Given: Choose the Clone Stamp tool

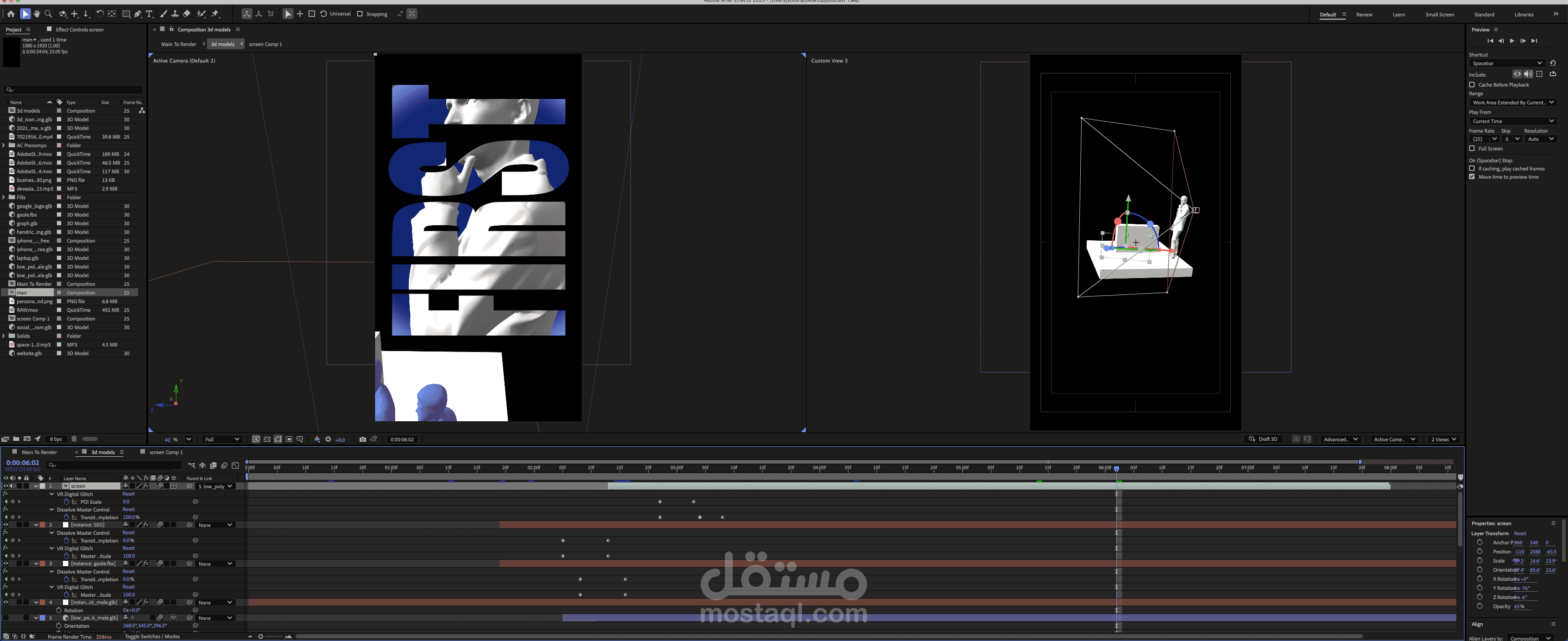Looking at the screenshot, I should [x=175, y=13].
